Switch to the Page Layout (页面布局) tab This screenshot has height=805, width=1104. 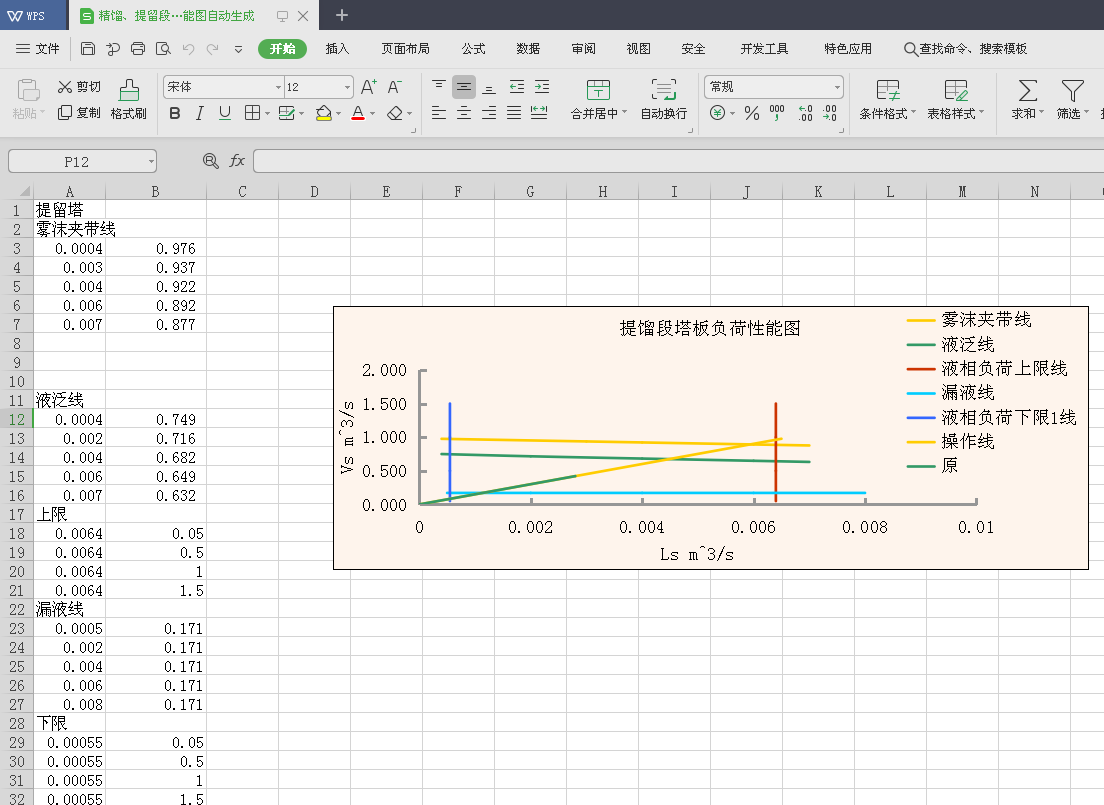pyautogui.click(x=406, y=49)
